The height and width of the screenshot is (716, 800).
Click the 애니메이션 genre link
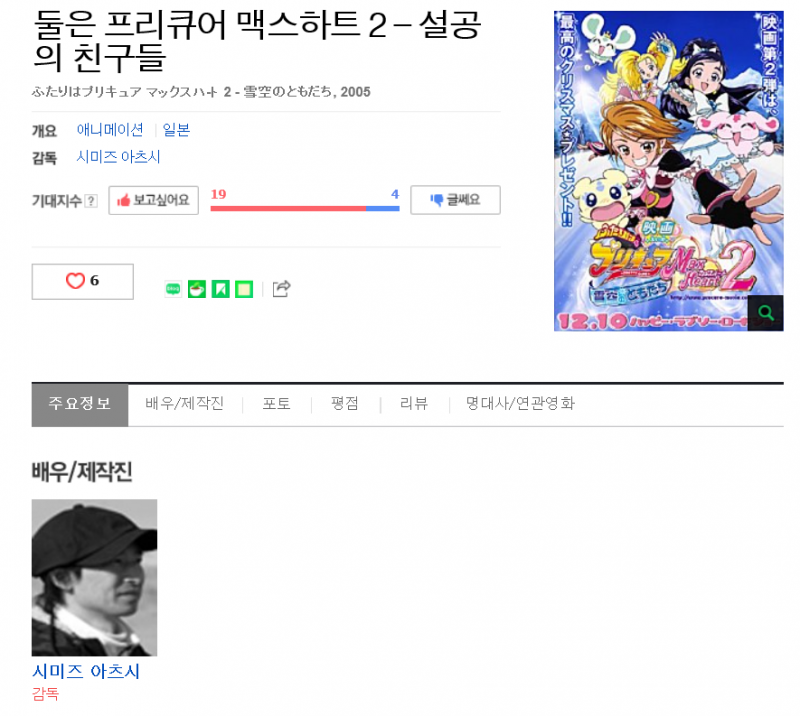(110, 130)
